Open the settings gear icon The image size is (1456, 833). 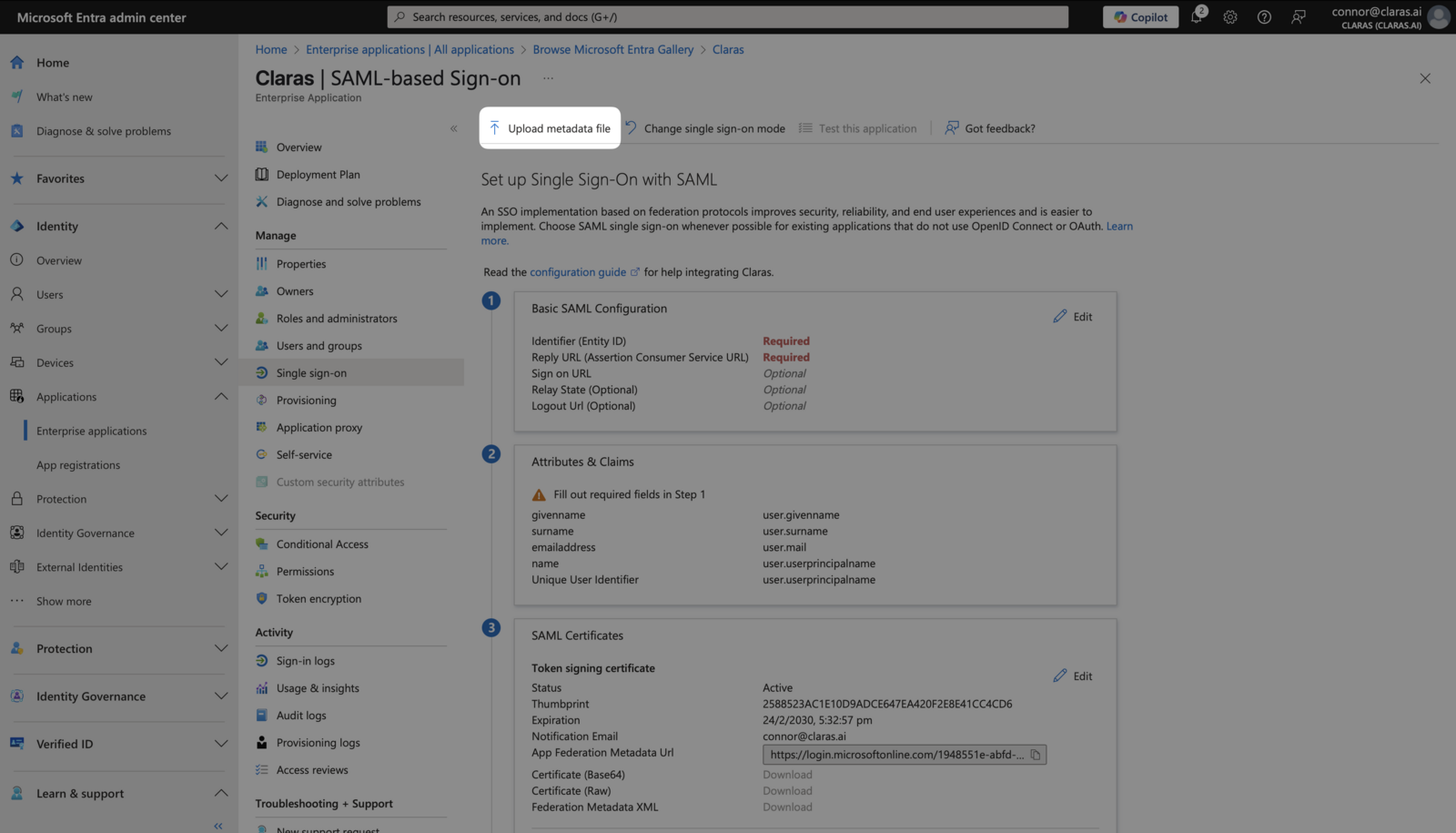tap(1230, 17)
